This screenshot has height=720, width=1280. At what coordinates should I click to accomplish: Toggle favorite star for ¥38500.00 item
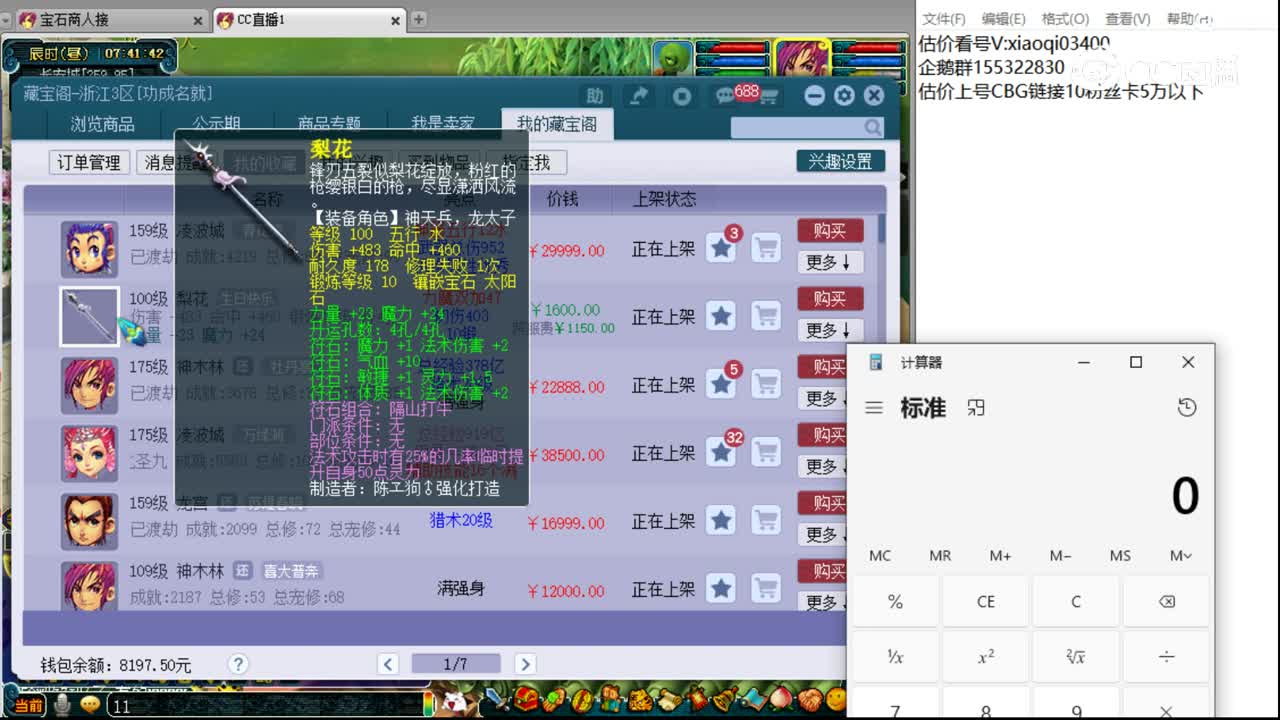pyautogui.click(x=721, y=452)
